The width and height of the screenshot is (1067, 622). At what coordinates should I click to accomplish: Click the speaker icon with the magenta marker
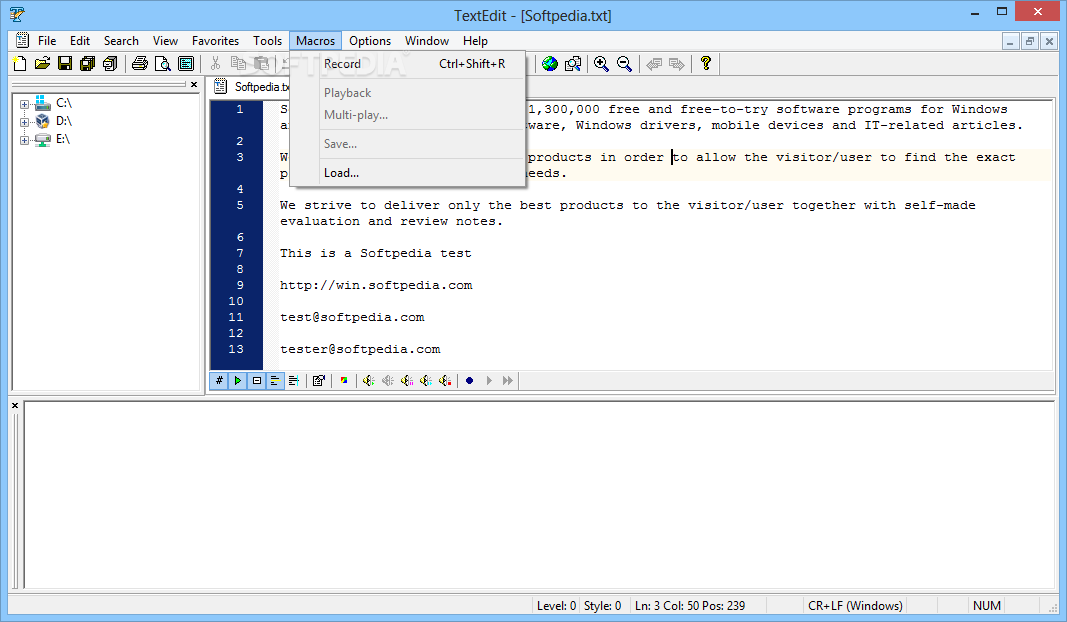coord(407,381)
